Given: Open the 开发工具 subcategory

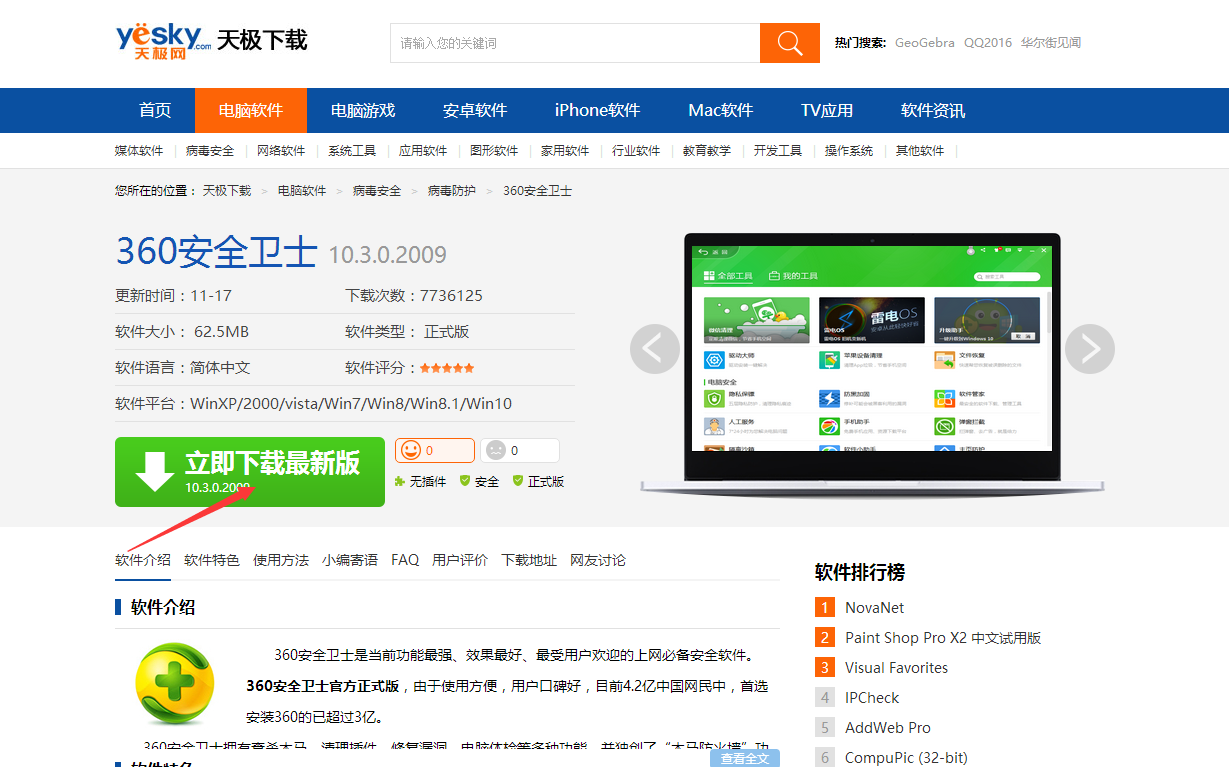Looking at the screenshot, I should [778, 151].
